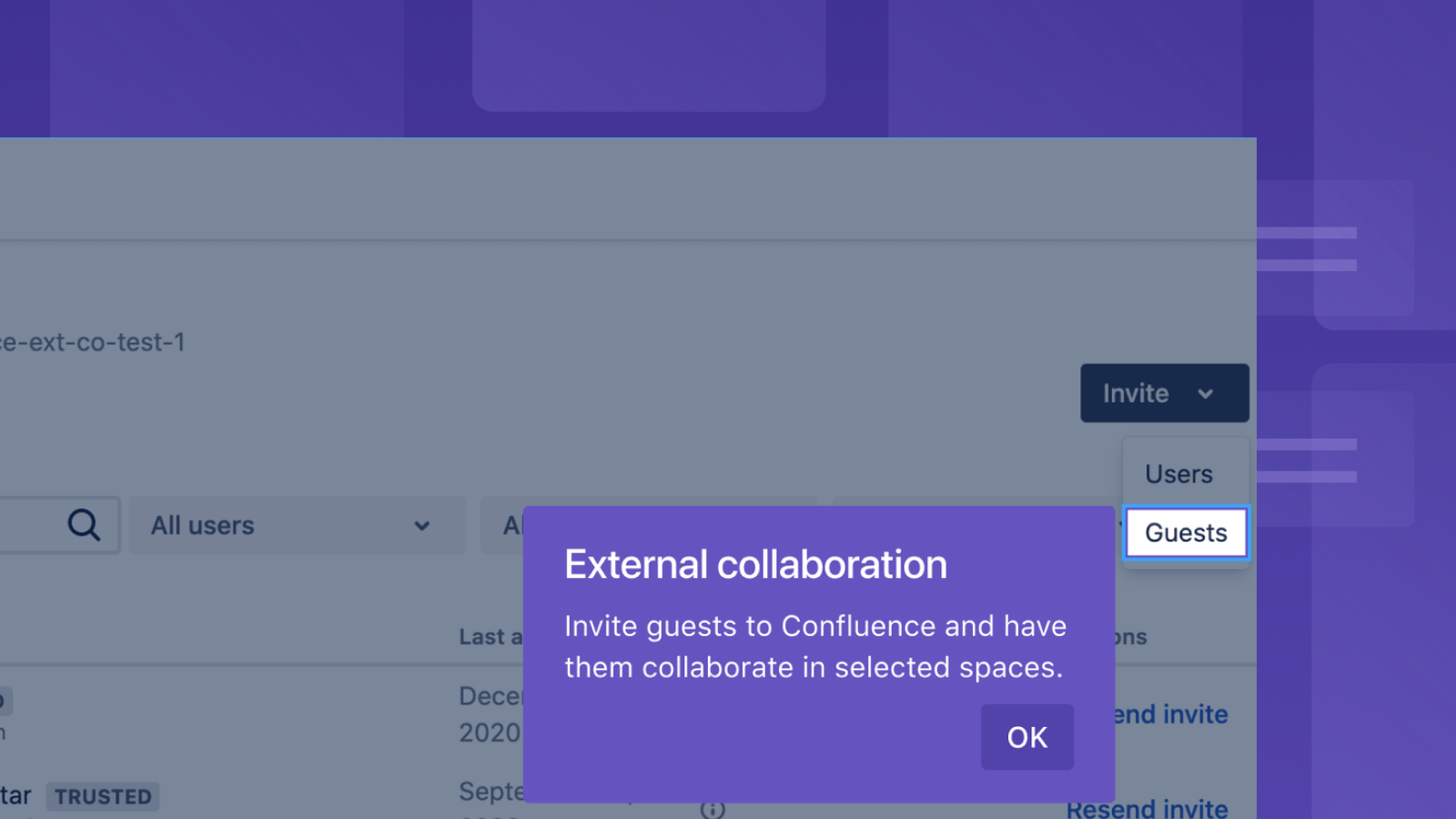Click the December 2020 date cell

(x=490, y=714)
